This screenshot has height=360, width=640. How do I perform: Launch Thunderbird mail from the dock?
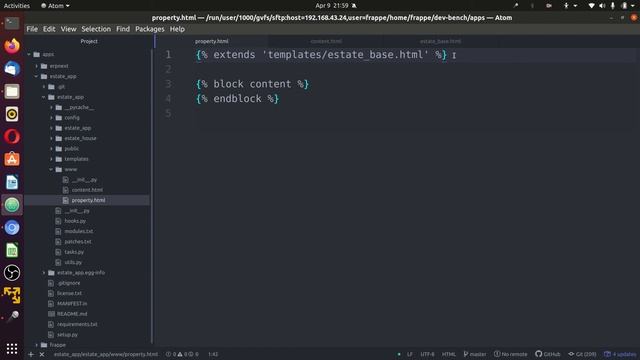[12, 69]
